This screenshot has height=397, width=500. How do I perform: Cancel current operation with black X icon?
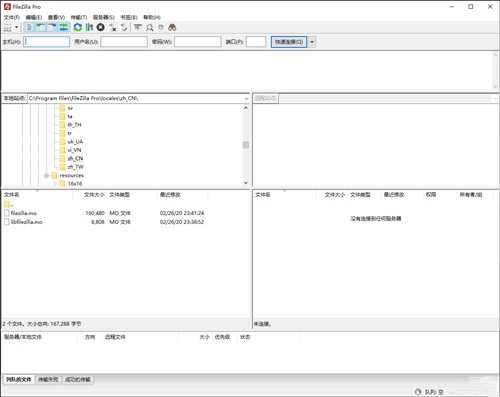(x=100, y=27)
